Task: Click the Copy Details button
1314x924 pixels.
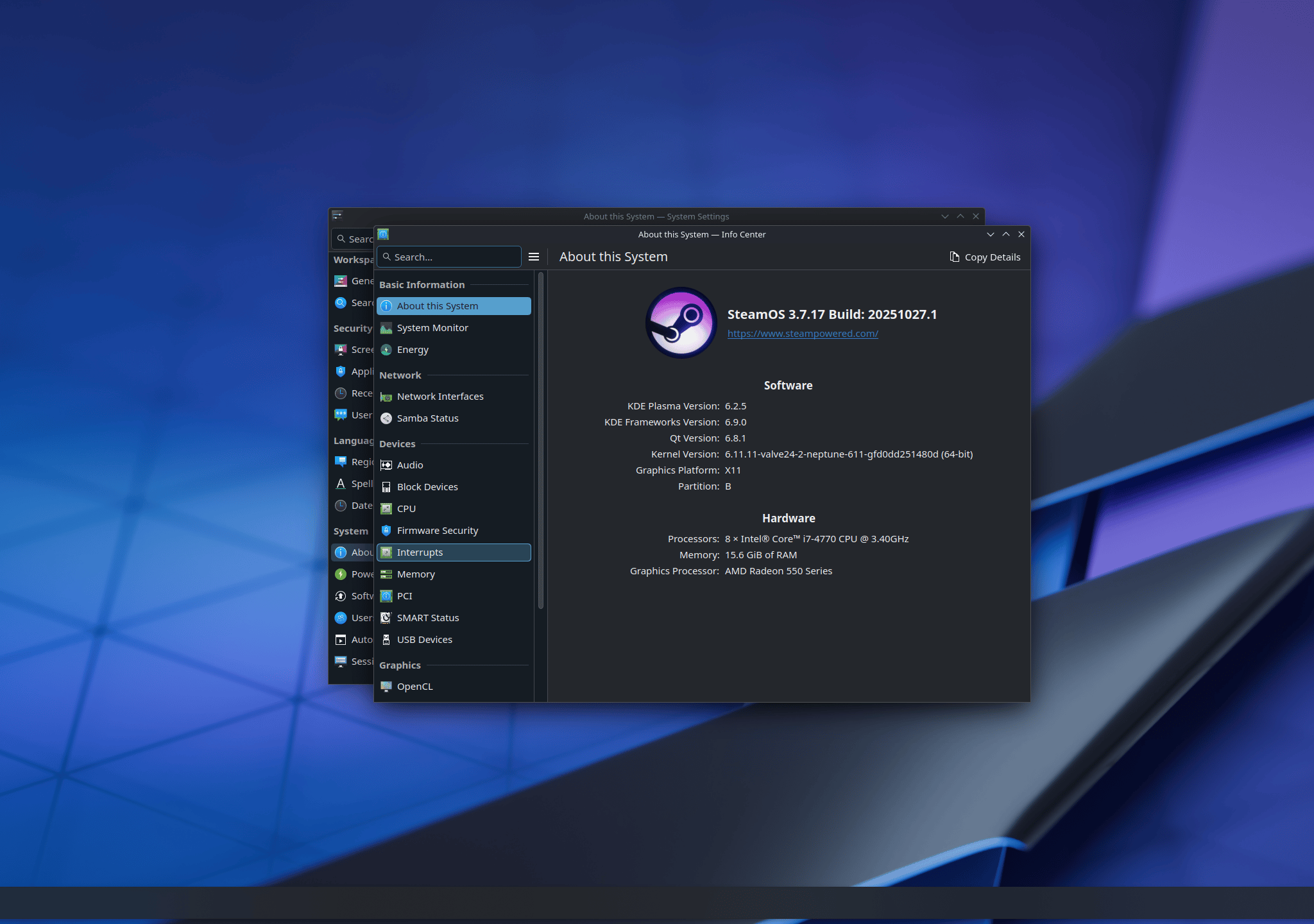Action: [985, 257]
